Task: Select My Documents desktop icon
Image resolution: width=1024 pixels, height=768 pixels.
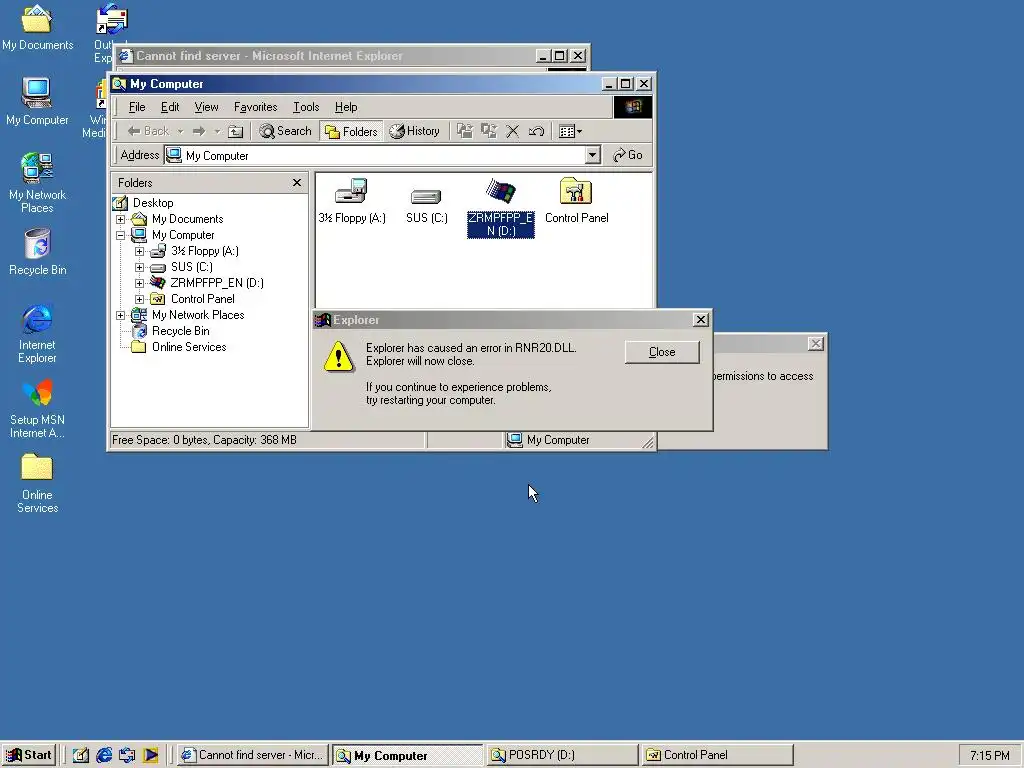Action: (x=37, y=27)
